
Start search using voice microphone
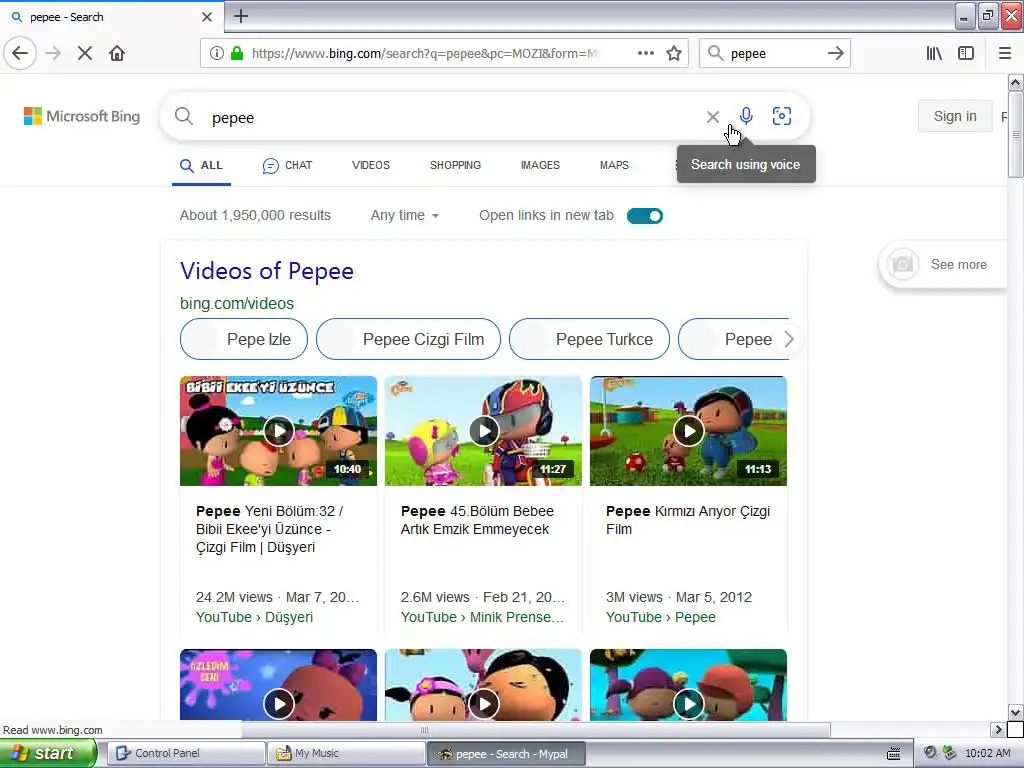point(746,116)
